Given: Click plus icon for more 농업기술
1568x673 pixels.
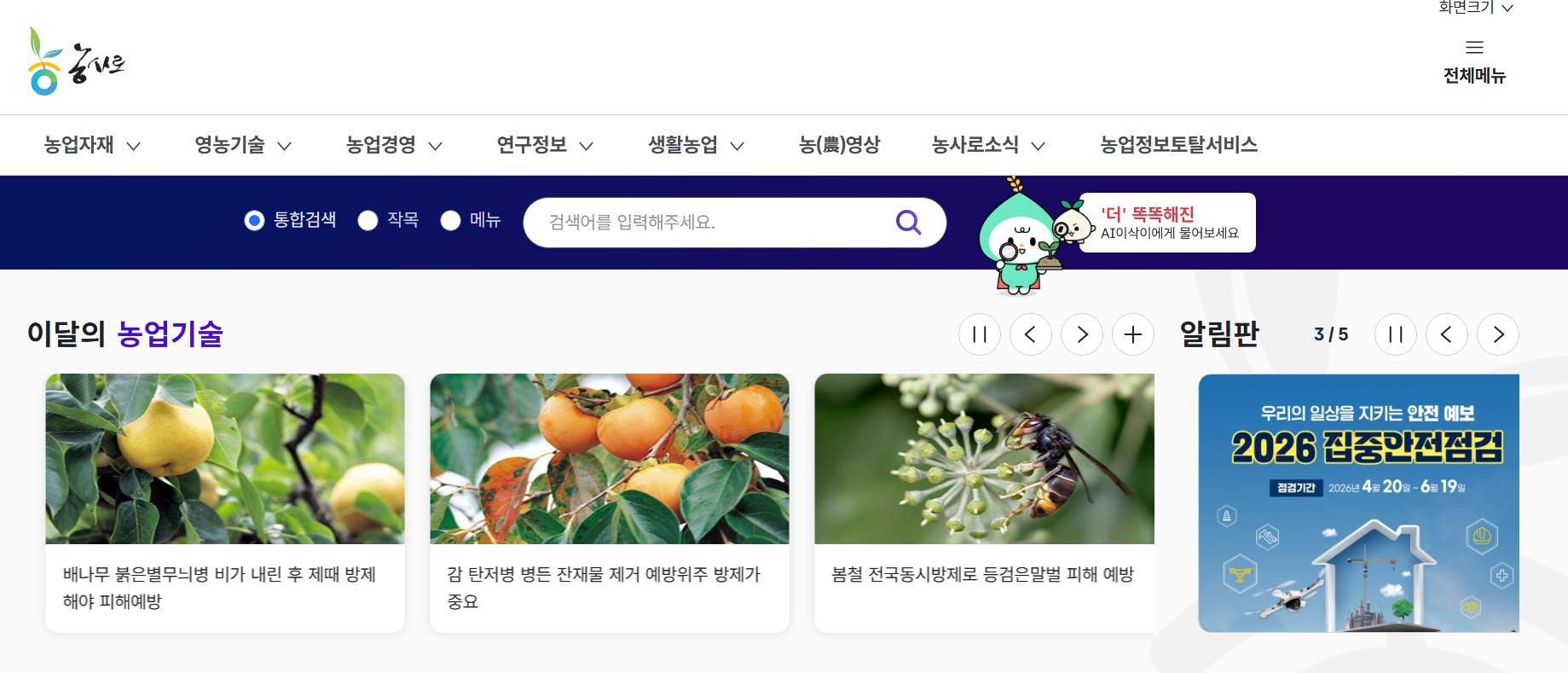Looking at the screenshot, I should [x=1133, y=334].
